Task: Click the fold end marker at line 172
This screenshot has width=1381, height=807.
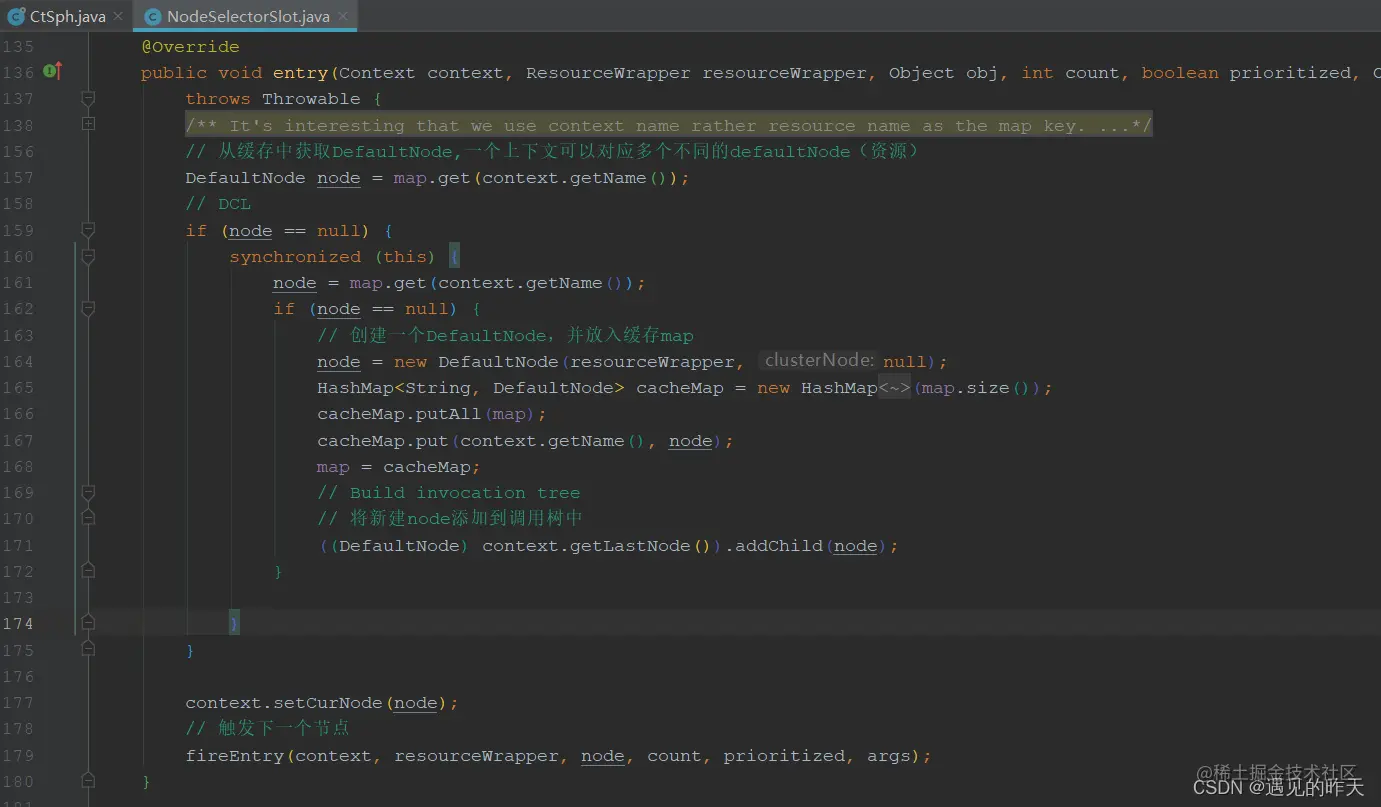Action: [88, 571]
